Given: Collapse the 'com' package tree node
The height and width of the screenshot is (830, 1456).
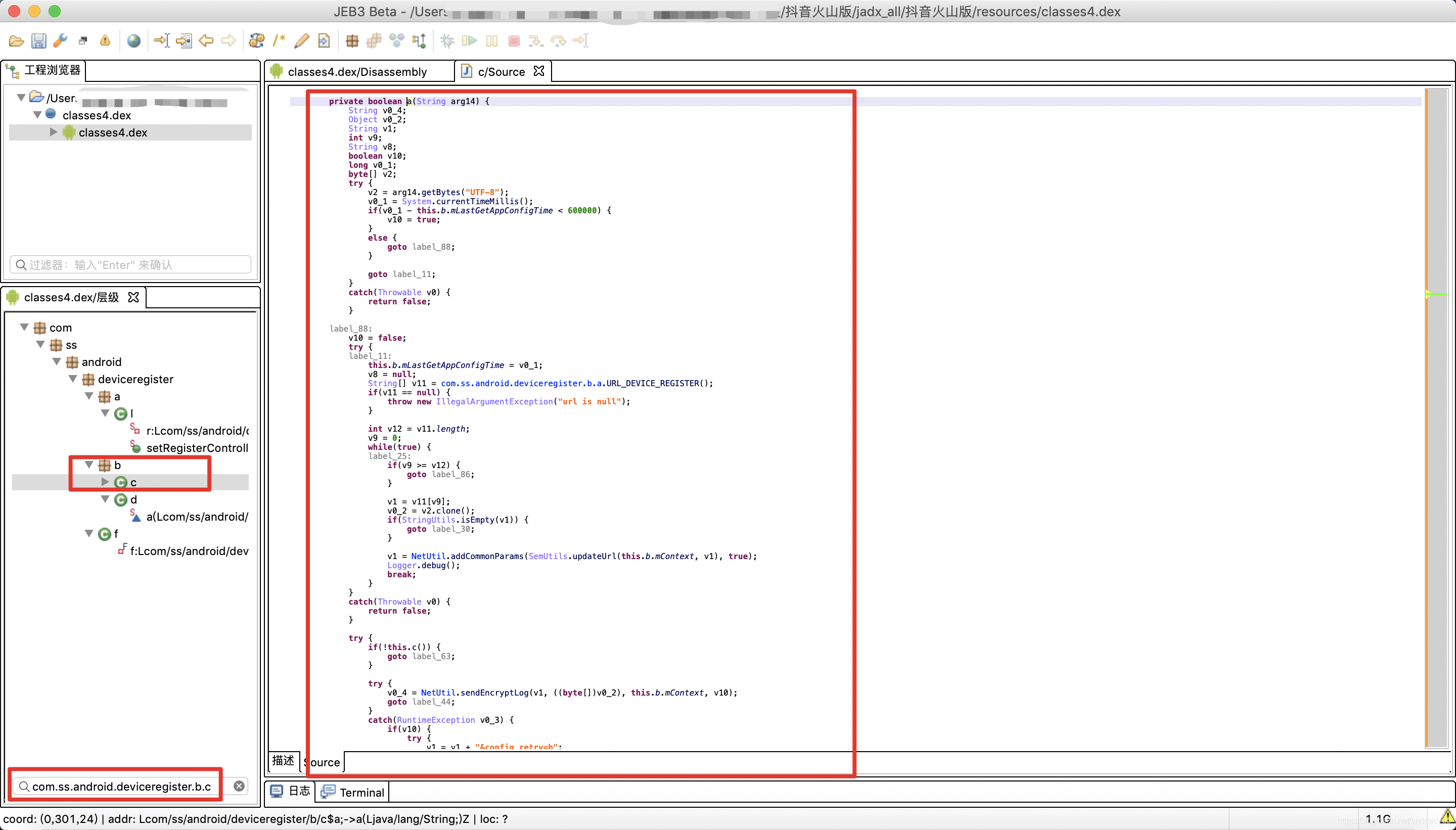Looking at the screenshot, I should pyautogui.click(x=24, y=327).
